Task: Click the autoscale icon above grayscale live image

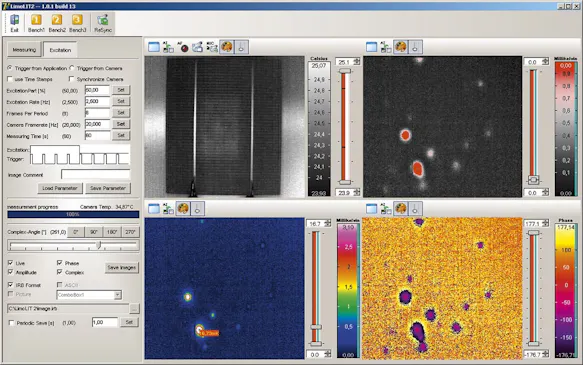Action: (x=168, y=47)
